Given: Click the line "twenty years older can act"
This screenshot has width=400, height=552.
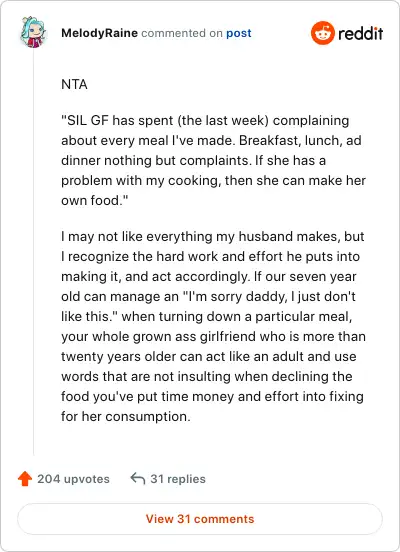Looking at the screenshot, I should coord(209,356).
